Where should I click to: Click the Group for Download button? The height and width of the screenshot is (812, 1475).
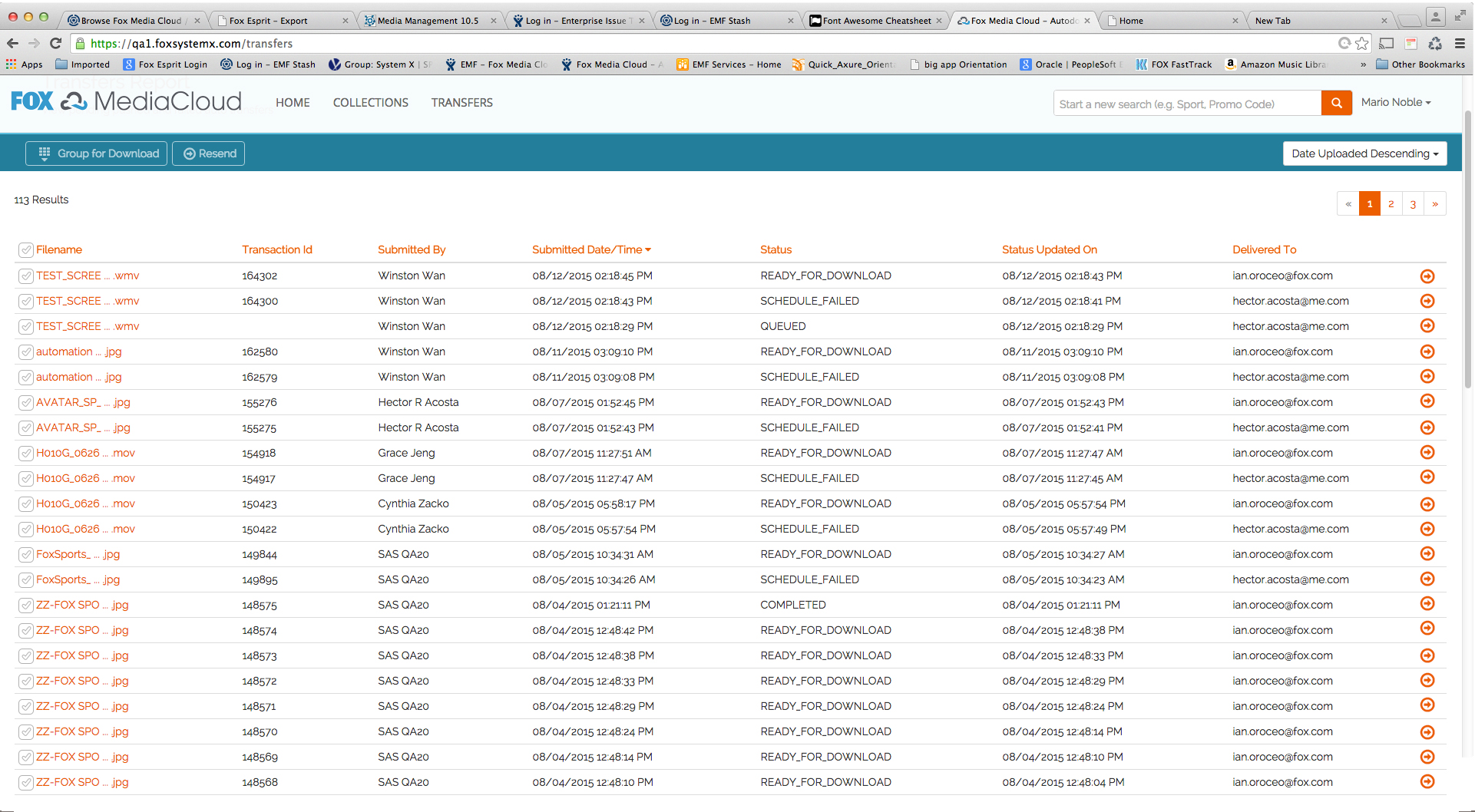tap(97, 153)
